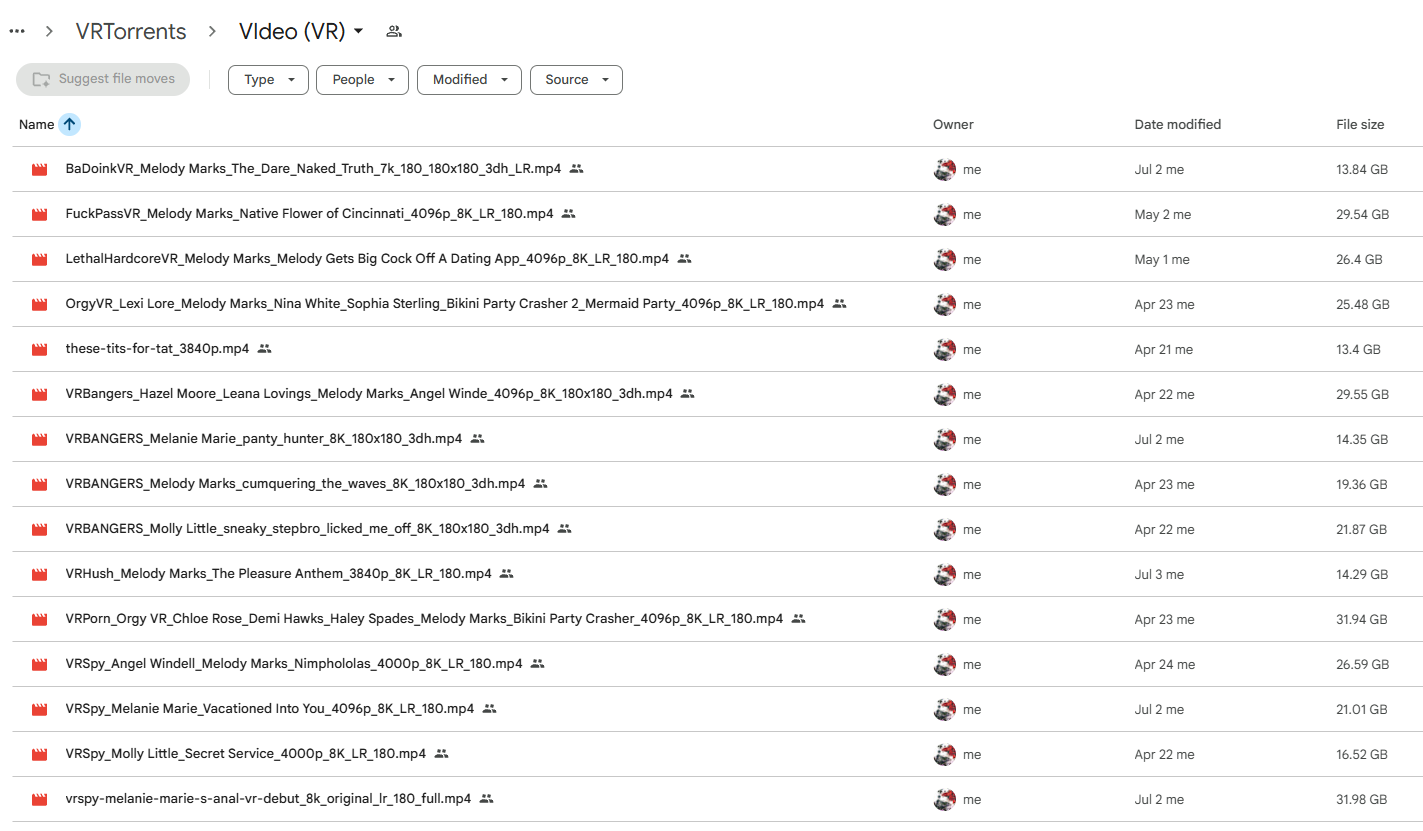
Task: Click the video icon in the 31.98 GB row
Action: point(40,799)
